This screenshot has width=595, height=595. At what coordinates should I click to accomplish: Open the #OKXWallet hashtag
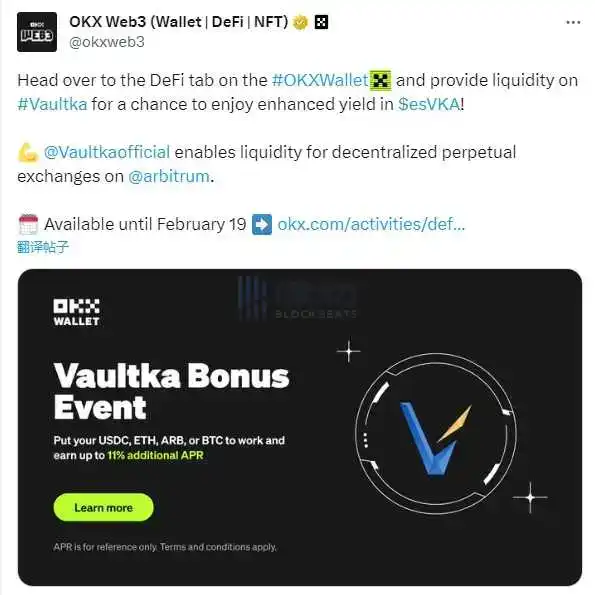[x=320, y=80]
